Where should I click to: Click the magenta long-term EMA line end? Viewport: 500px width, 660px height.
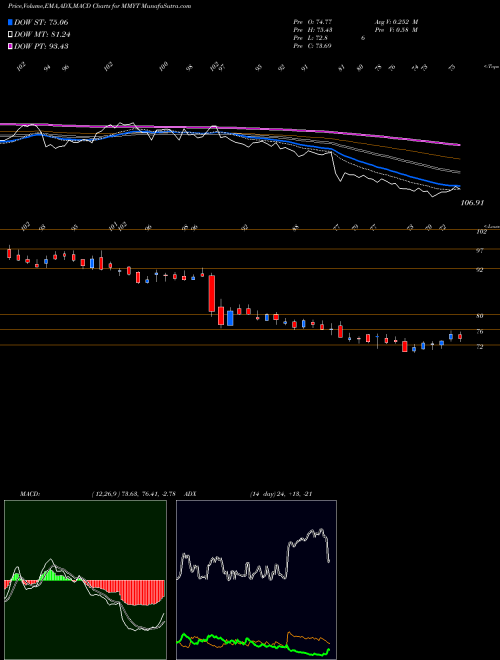[x=458, y=145]
